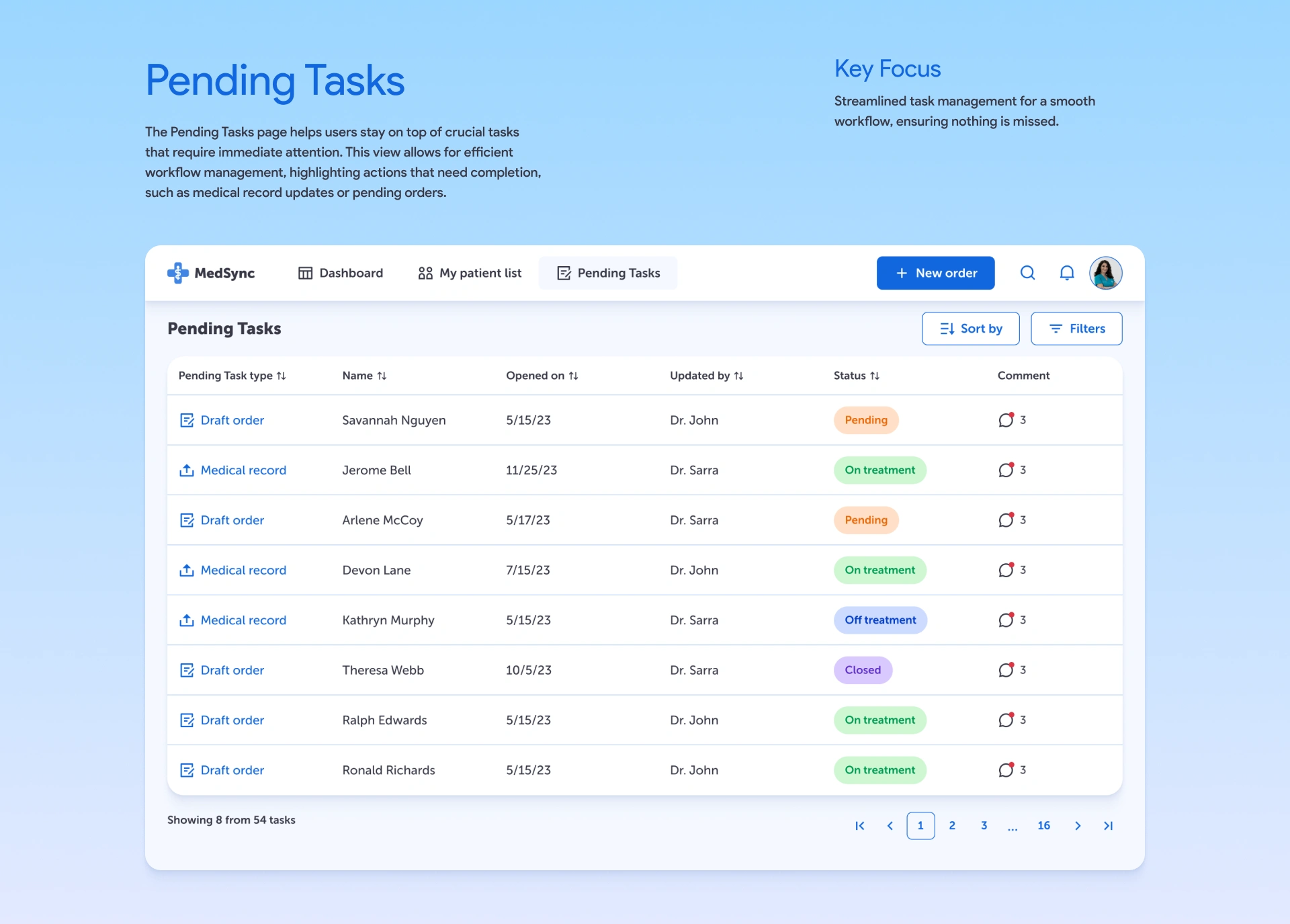Jump to first page arrow
This screenshot has height=924, width=1290.
[x=859, y=826]
